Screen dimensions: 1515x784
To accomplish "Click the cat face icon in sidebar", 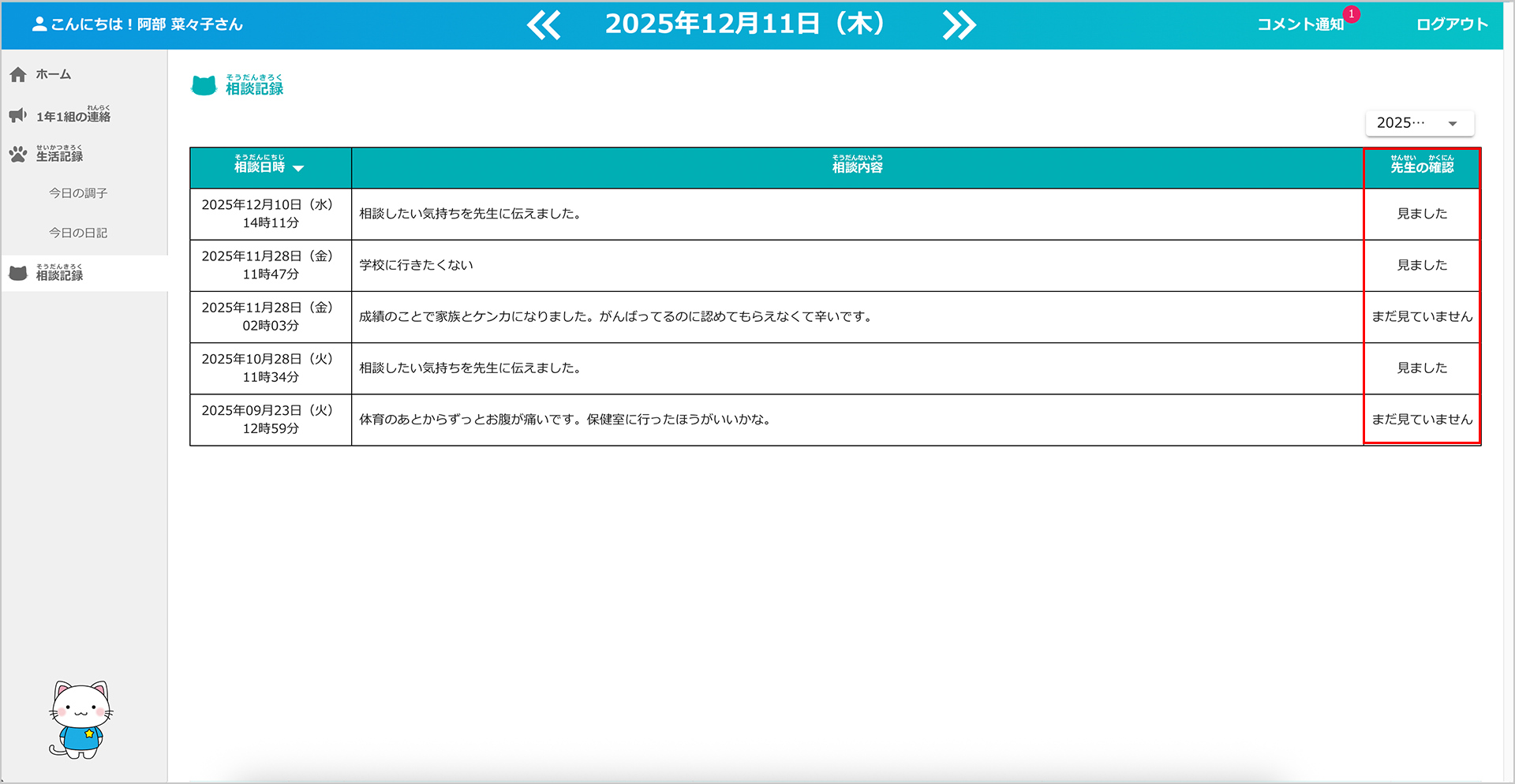I will (18, 274).
